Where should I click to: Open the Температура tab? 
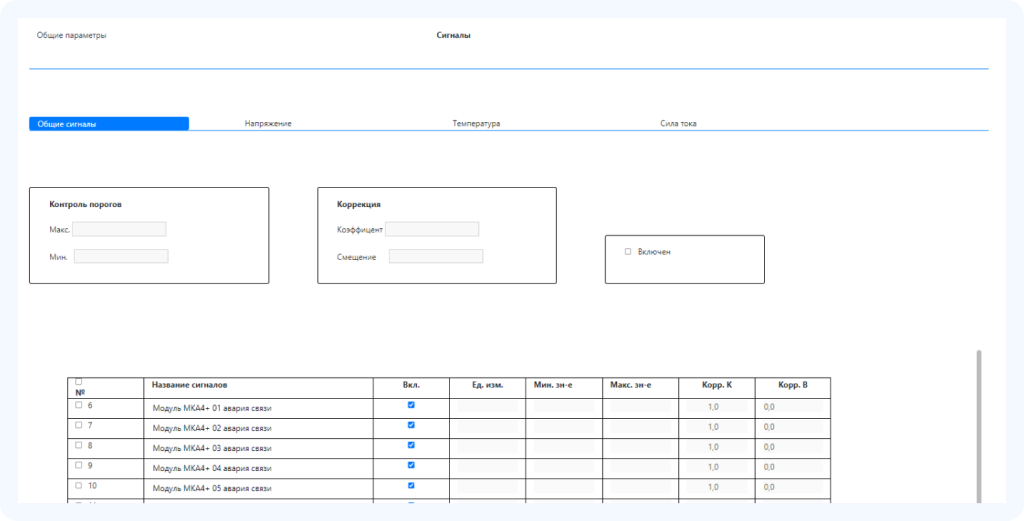pos(476,123)
